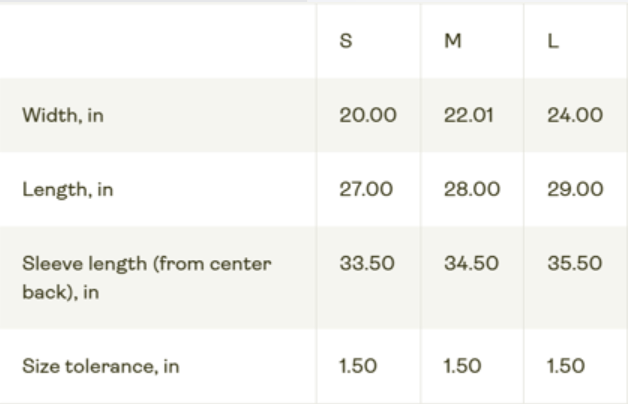Select sleeve length value 33.50
Image resolution: width=628 pixels, height=404 pixels.
pos(367,263)
